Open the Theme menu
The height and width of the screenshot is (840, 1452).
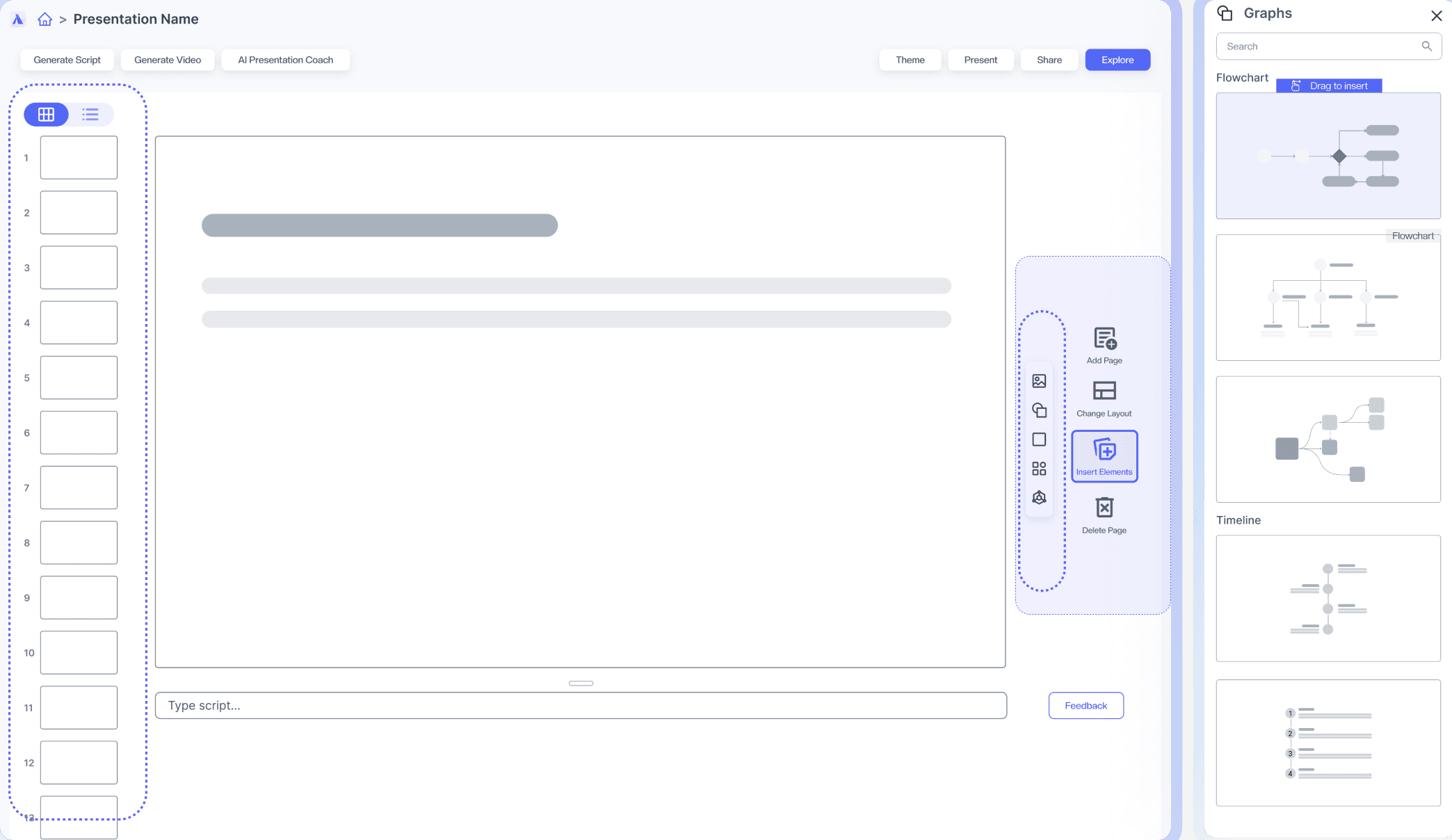(910, 60)
